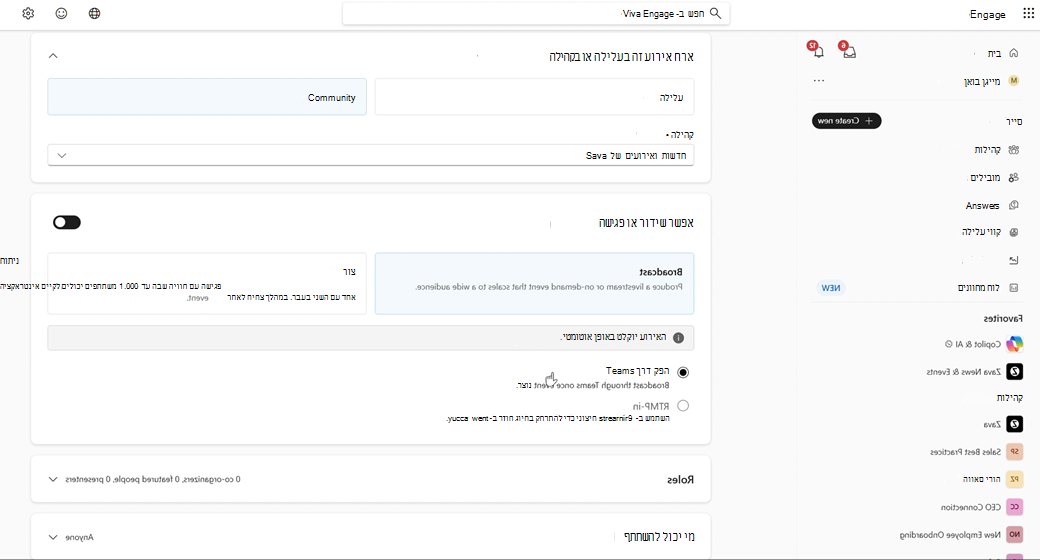The width and height of the screenshot is (1040, 560).
Task: Click the Anyone value in participation row
Action: click(80, 537)
